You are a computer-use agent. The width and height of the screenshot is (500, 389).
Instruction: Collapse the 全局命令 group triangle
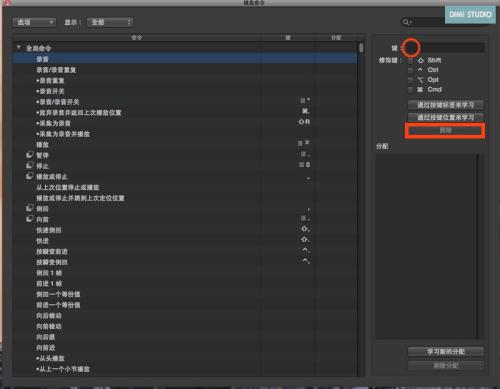(x=19, y=48)
